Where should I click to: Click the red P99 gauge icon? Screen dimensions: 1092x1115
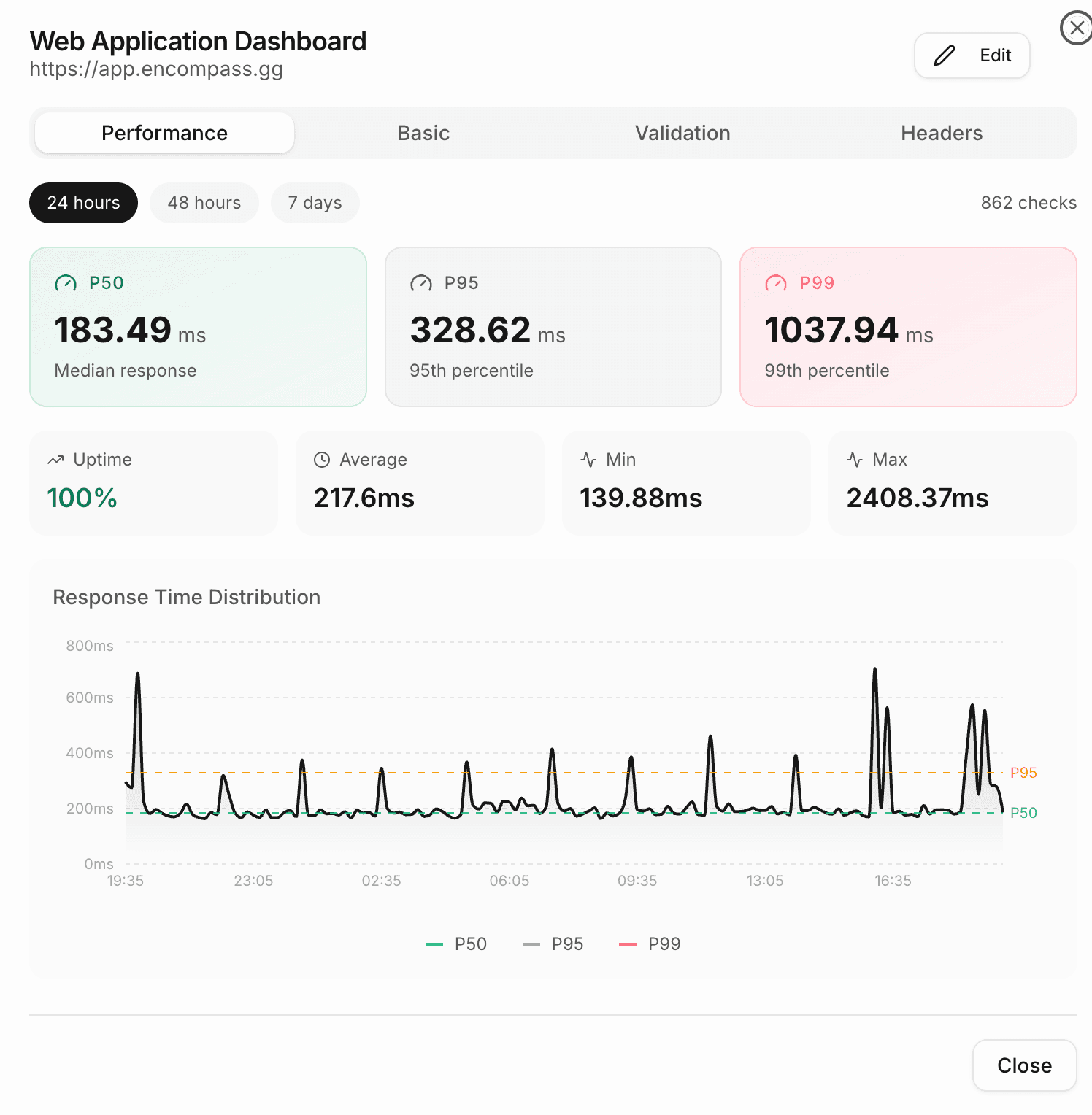tap(776, 283)
